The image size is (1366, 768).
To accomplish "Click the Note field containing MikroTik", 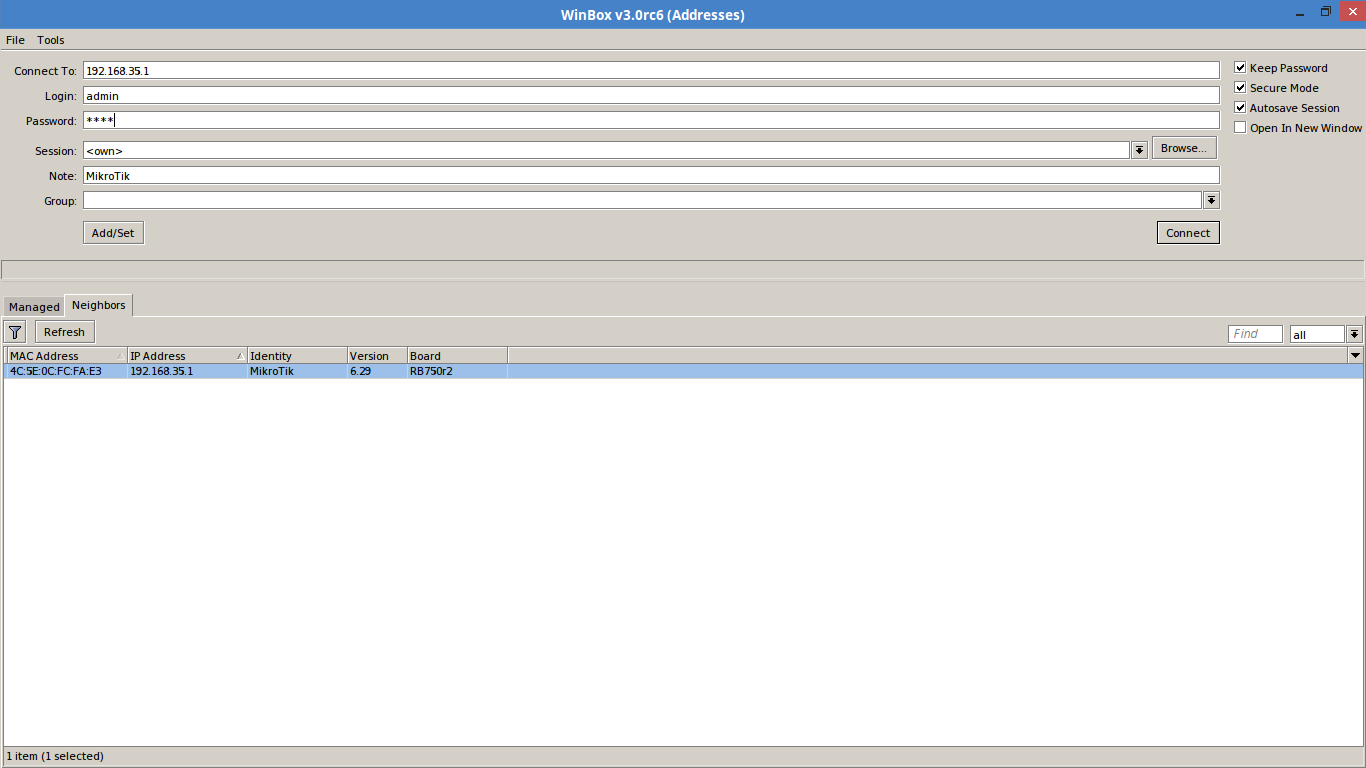I will [x=651, y=175].
